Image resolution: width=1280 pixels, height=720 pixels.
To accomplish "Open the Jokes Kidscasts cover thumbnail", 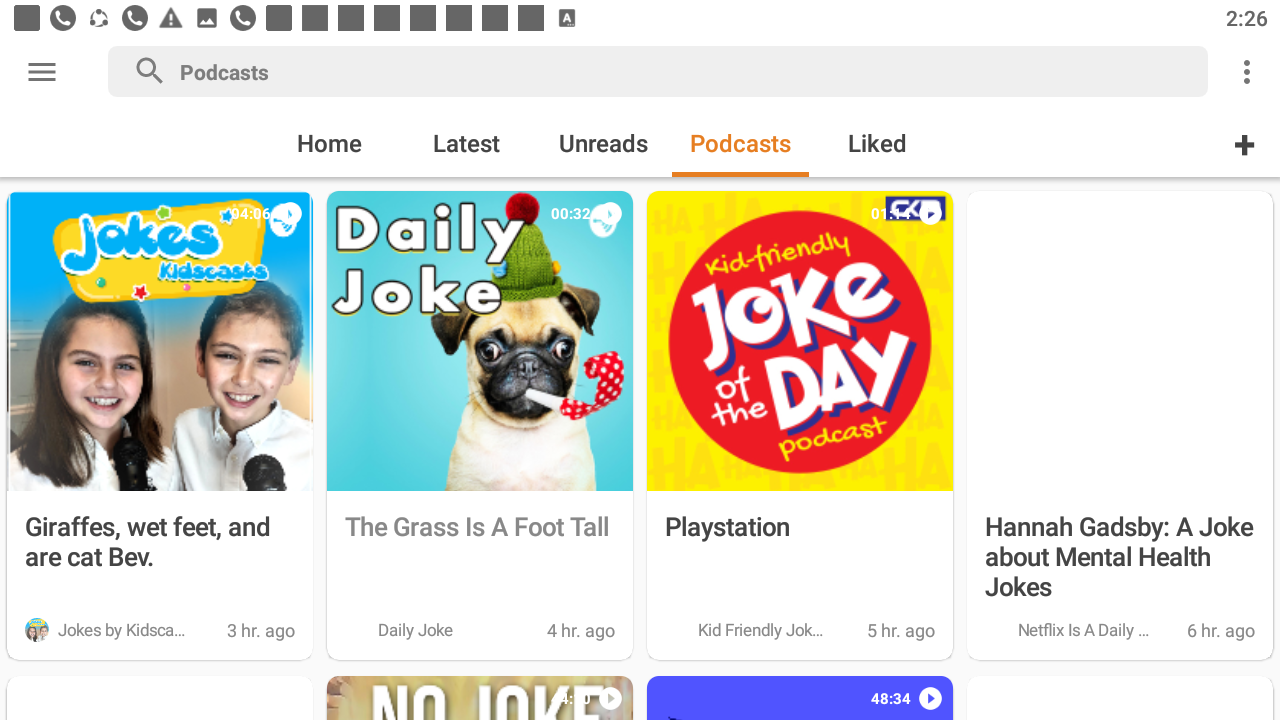I will [x=160, y=341].
